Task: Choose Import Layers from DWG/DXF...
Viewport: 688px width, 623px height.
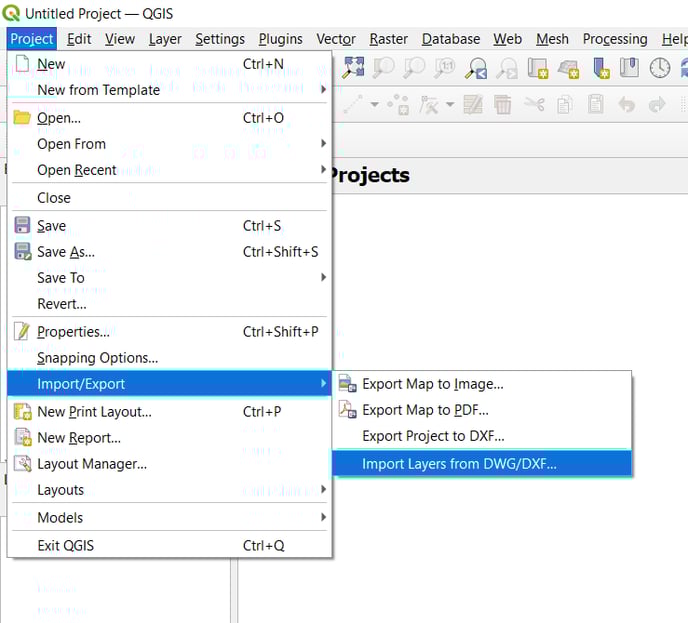Action: pos(482,464)
